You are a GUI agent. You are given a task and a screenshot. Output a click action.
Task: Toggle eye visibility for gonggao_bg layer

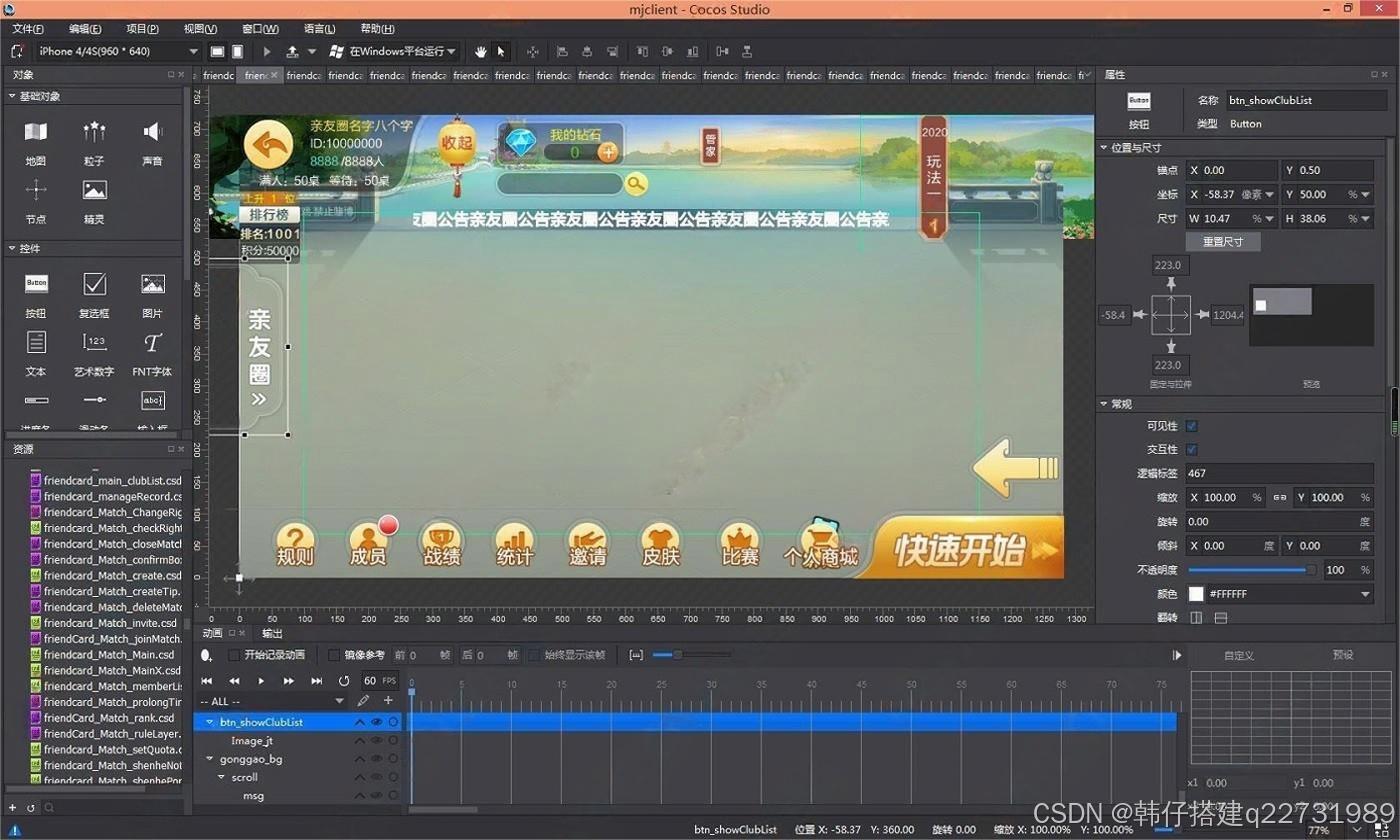tap(377, 759)
